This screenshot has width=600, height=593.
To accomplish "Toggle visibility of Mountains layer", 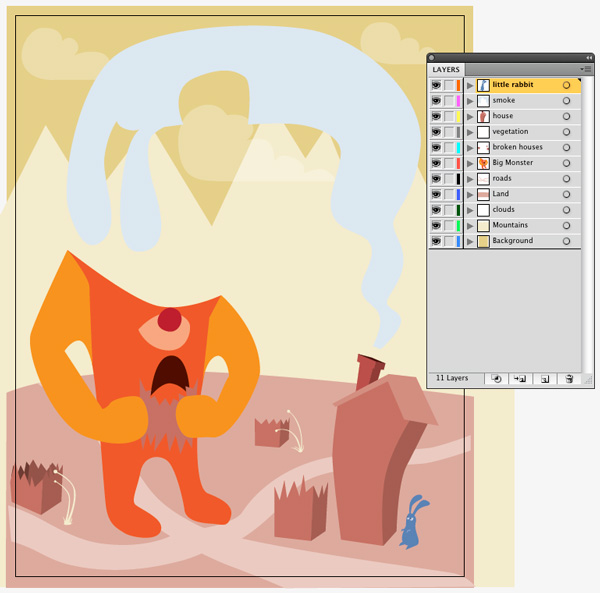I will [x=436, y=225].
